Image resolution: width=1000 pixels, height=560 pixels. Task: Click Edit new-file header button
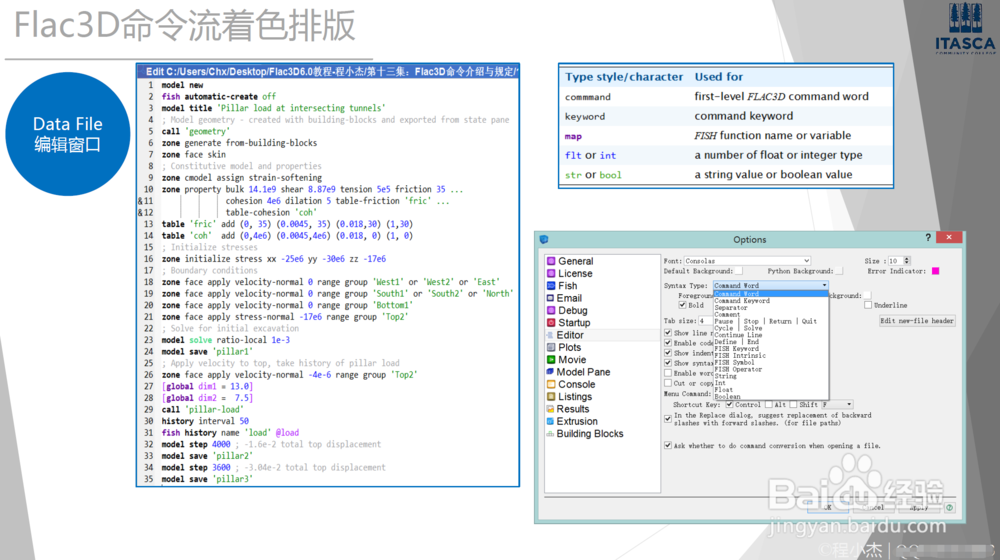click(917, 321)
